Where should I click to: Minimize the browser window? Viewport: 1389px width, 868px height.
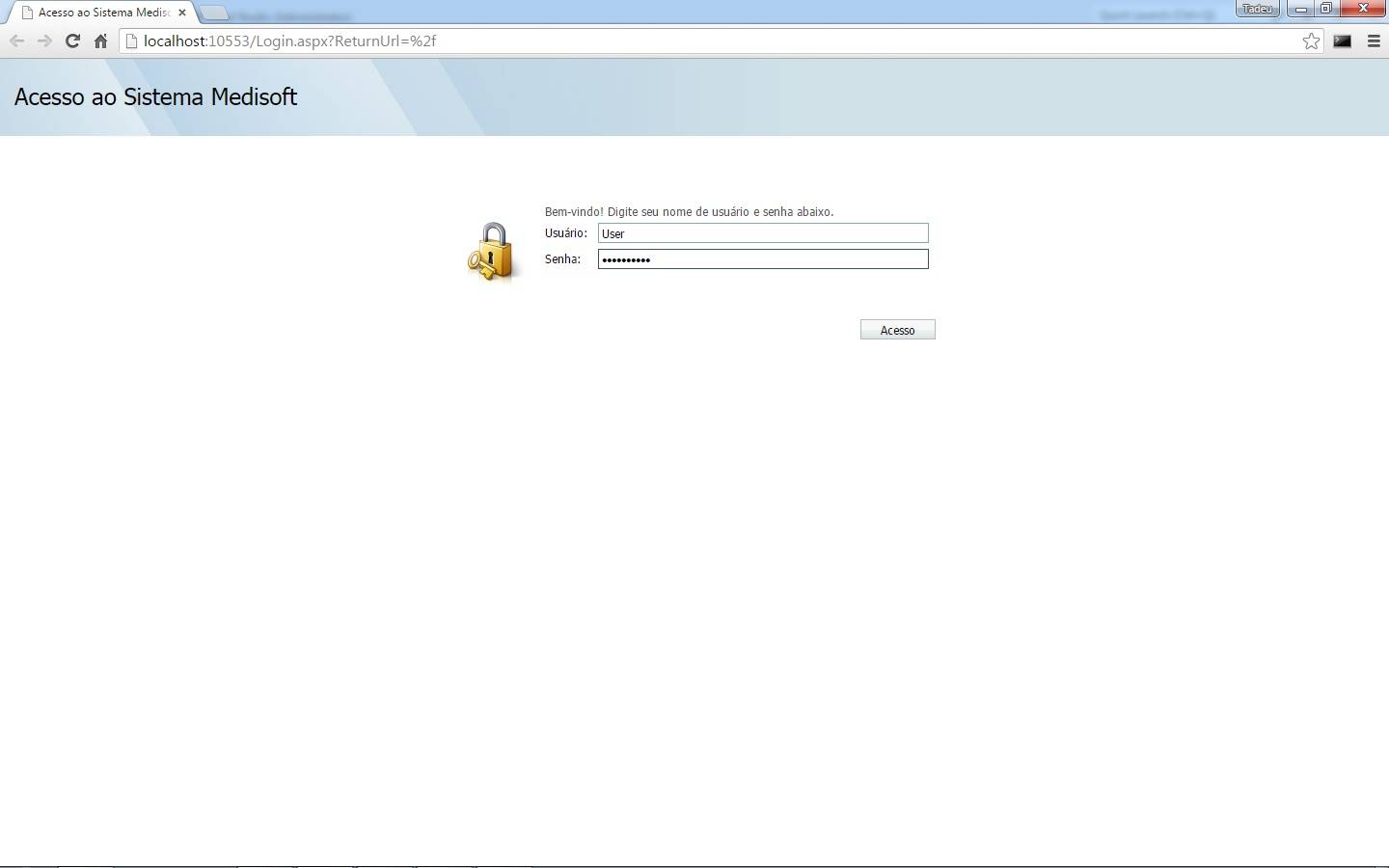[1300, 9]
